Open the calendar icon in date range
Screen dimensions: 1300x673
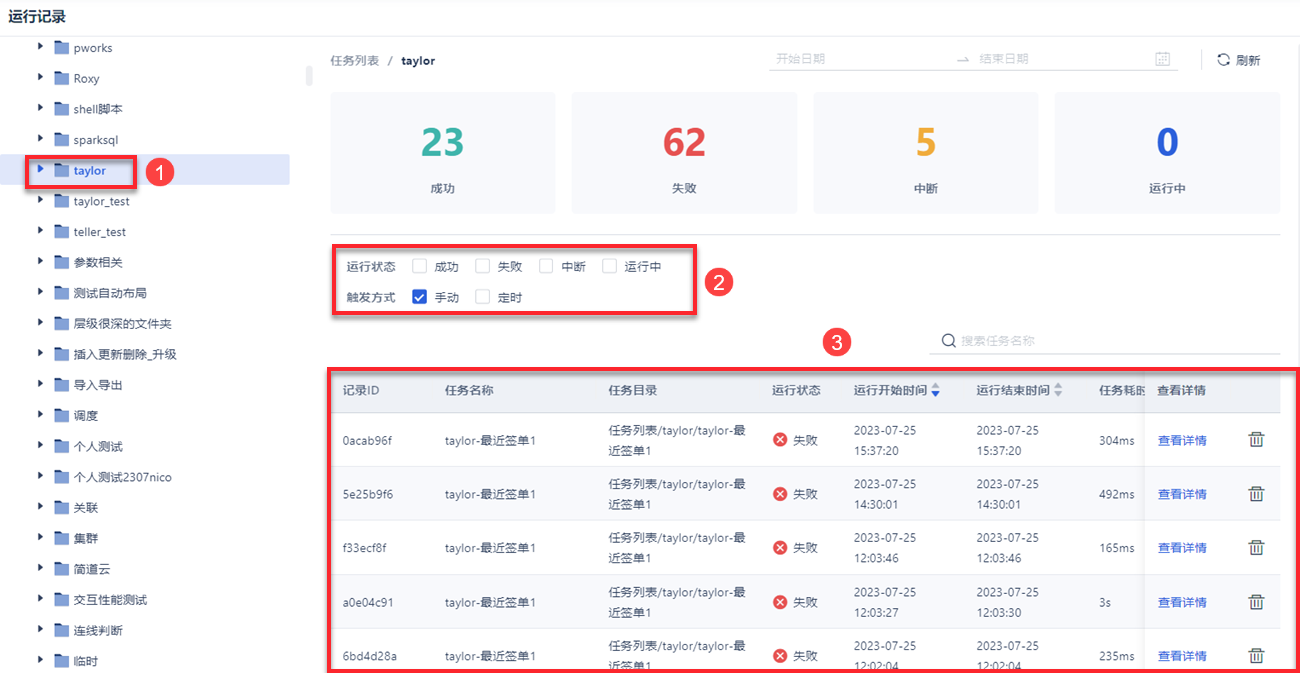click(1162, 59)
